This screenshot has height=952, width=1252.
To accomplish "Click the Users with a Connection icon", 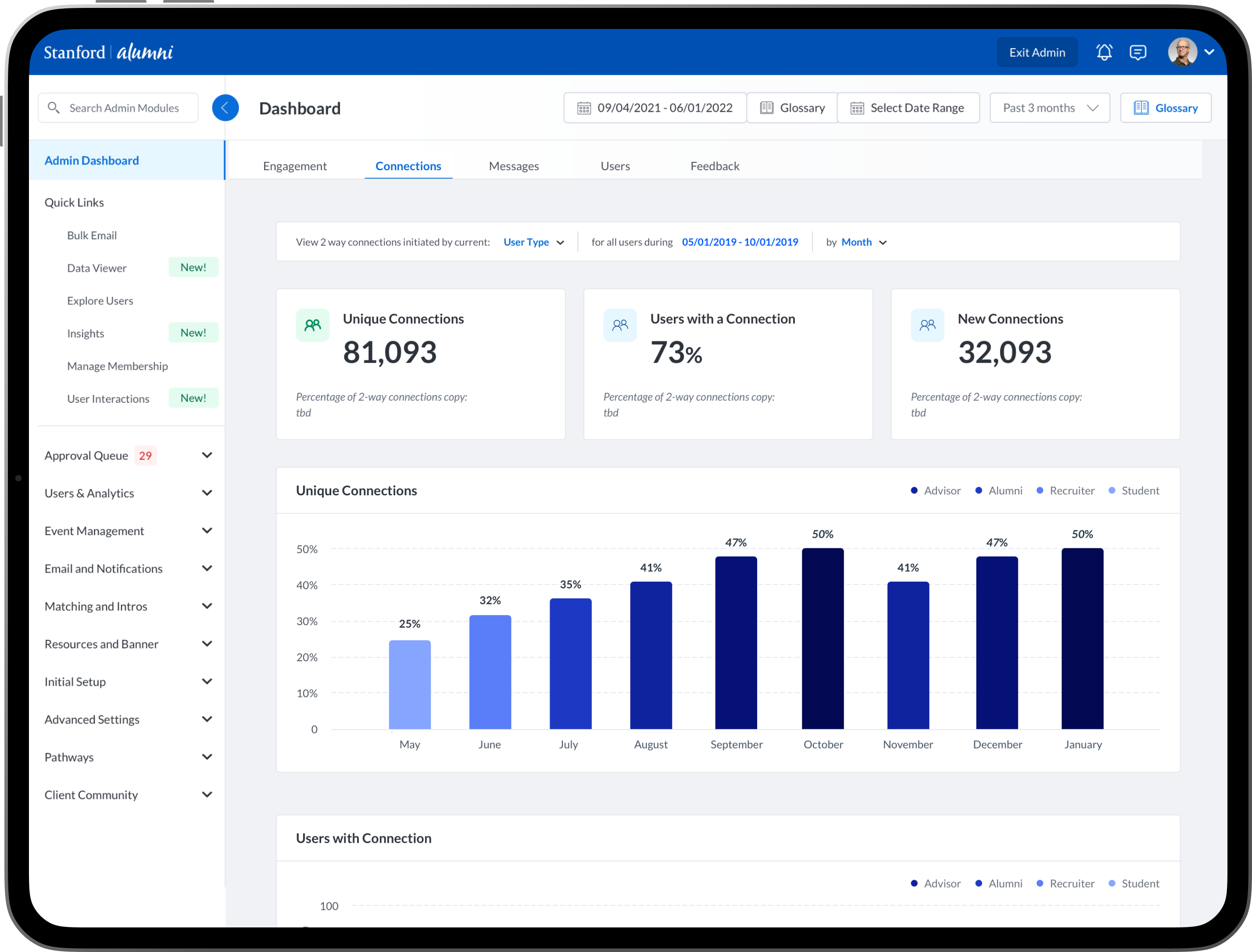I will click(620, 325).
